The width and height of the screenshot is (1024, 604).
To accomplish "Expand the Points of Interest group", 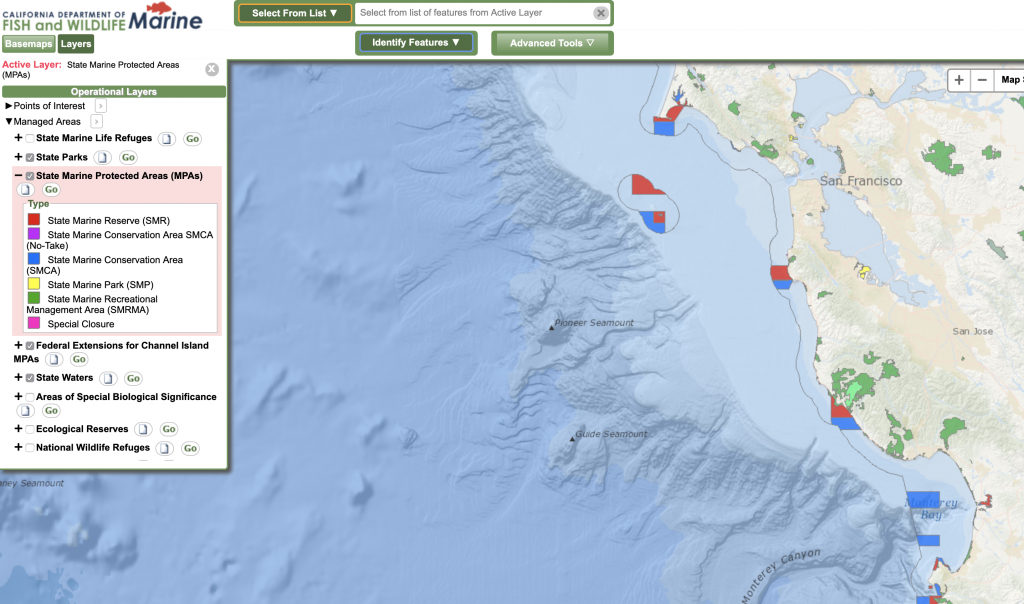I will 9,106.
